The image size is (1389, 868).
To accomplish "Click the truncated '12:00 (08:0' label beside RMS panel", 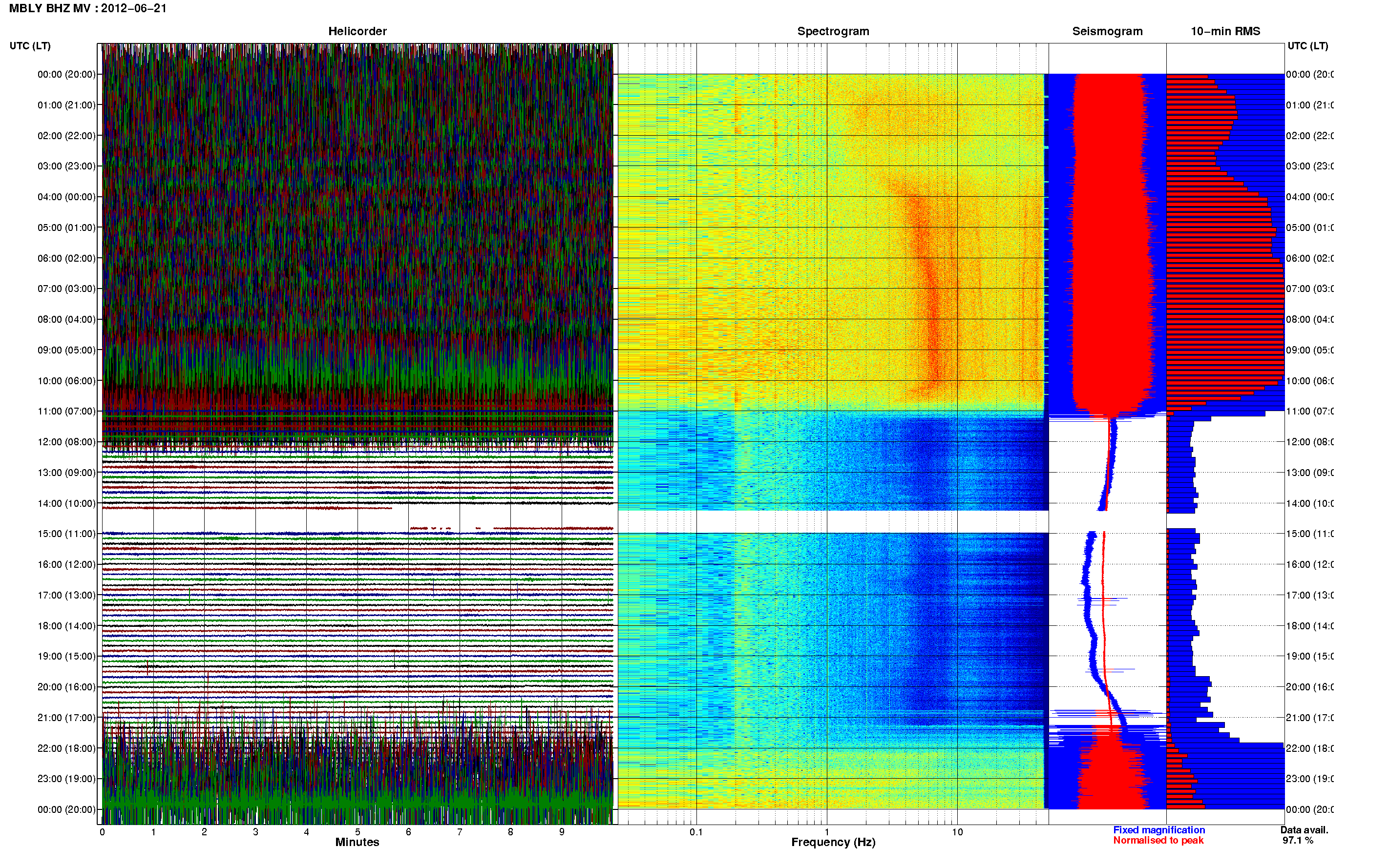I will [1310, 442].
